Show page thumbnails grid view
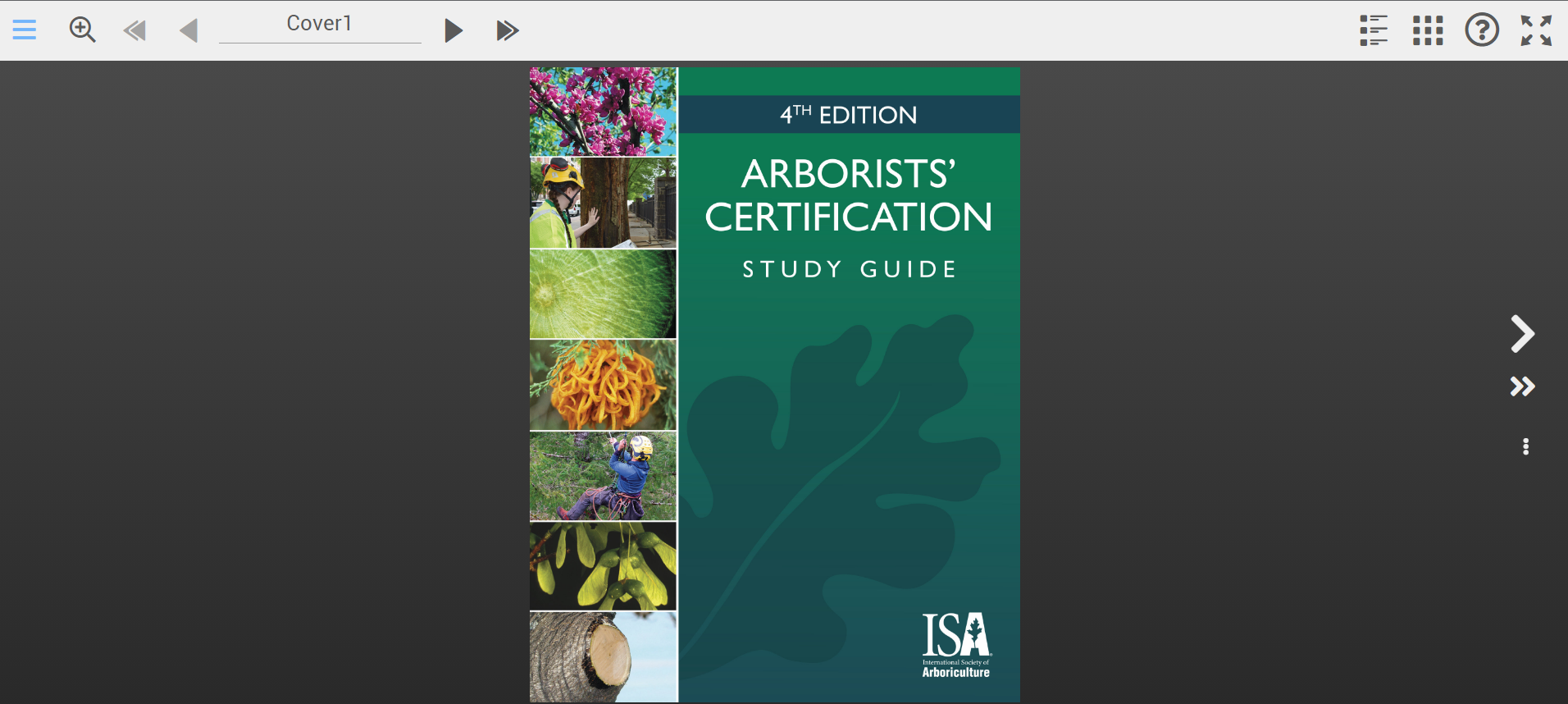Image resolution: width=1568 pixels, height=704 pixels. (x=1428, y=30)
